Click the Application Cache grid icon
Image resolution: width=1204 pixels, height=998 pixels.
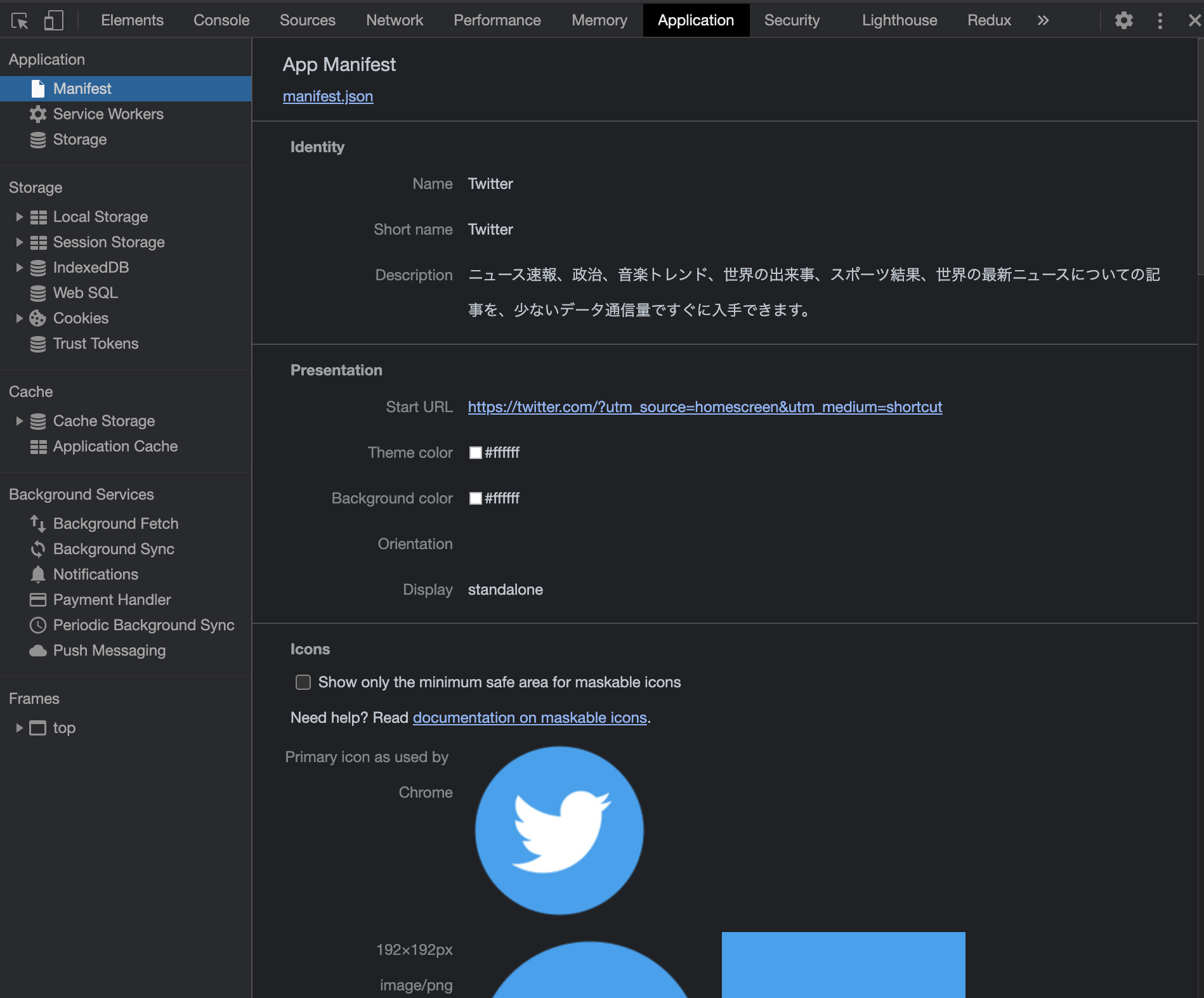click(39, 447)
